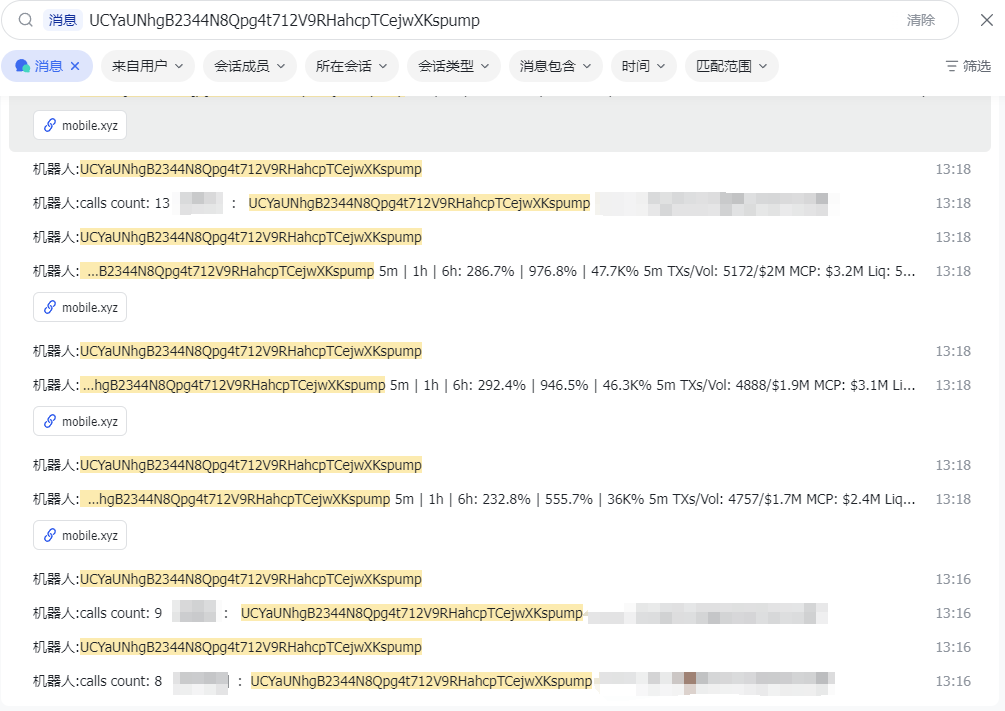Viewport: 1005px width, 711px height.
Task: Open the calls count: 9 message
Action: point(502,613)
